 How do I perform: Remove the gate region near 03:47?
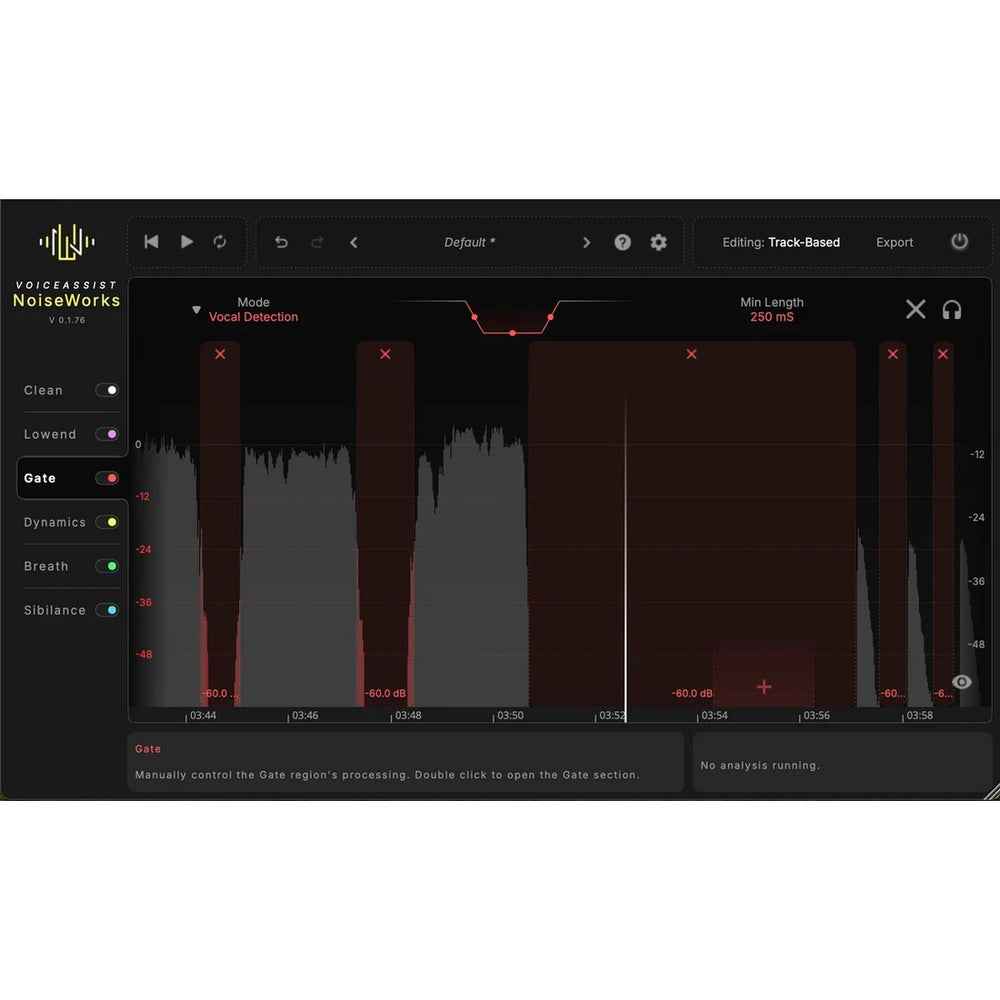(385, 354)
